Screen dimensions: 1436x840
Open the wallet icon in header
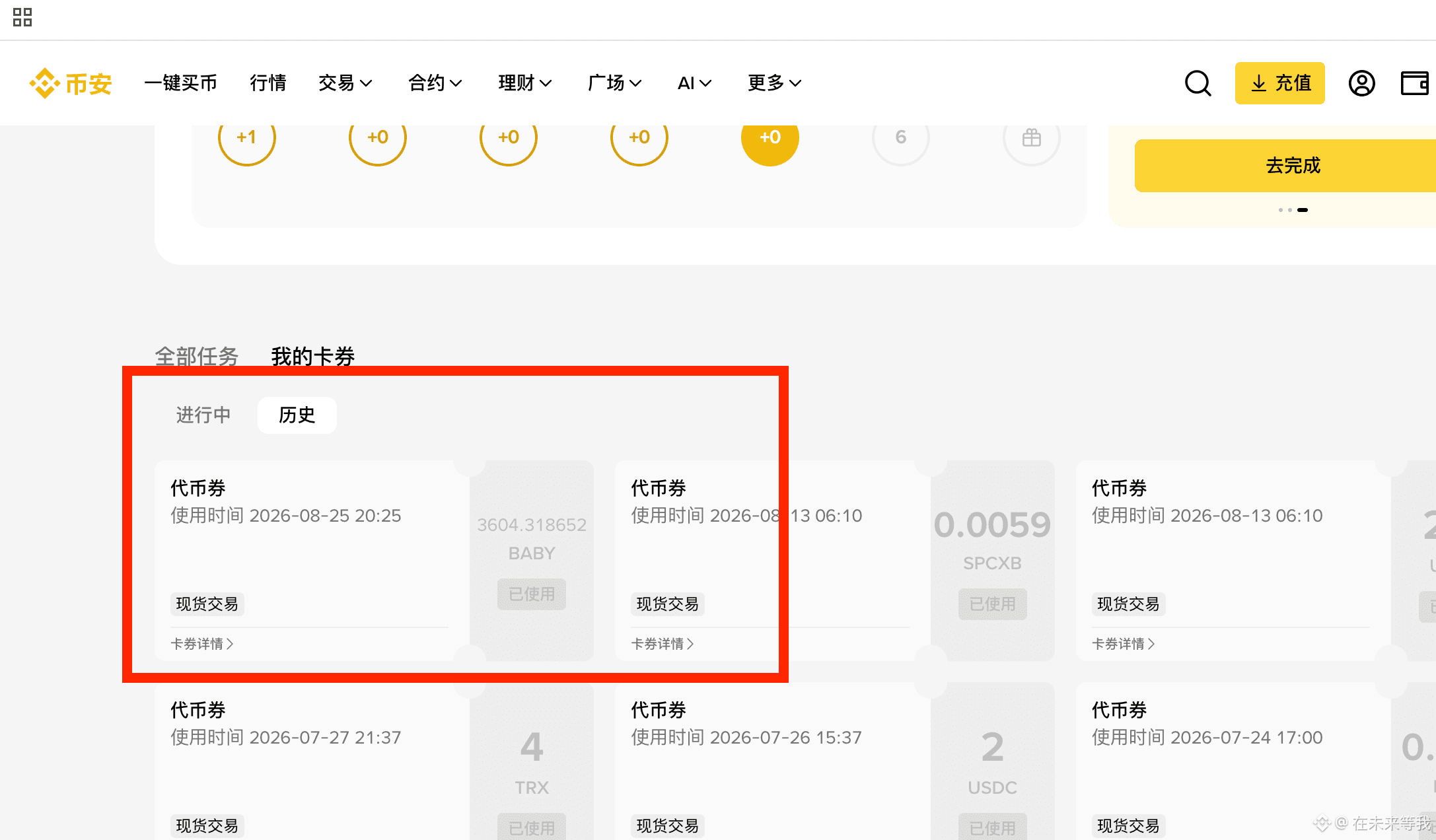(1415, 83)
